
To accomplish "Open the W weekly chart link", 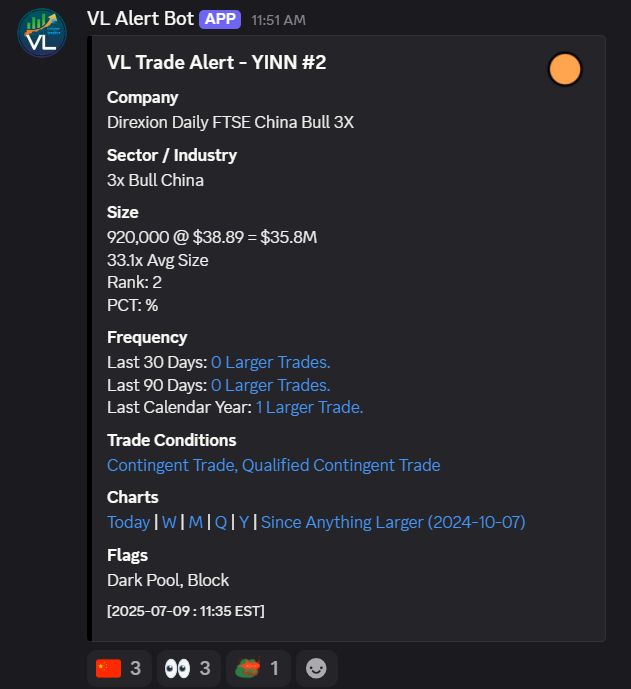I will [169, 522].
